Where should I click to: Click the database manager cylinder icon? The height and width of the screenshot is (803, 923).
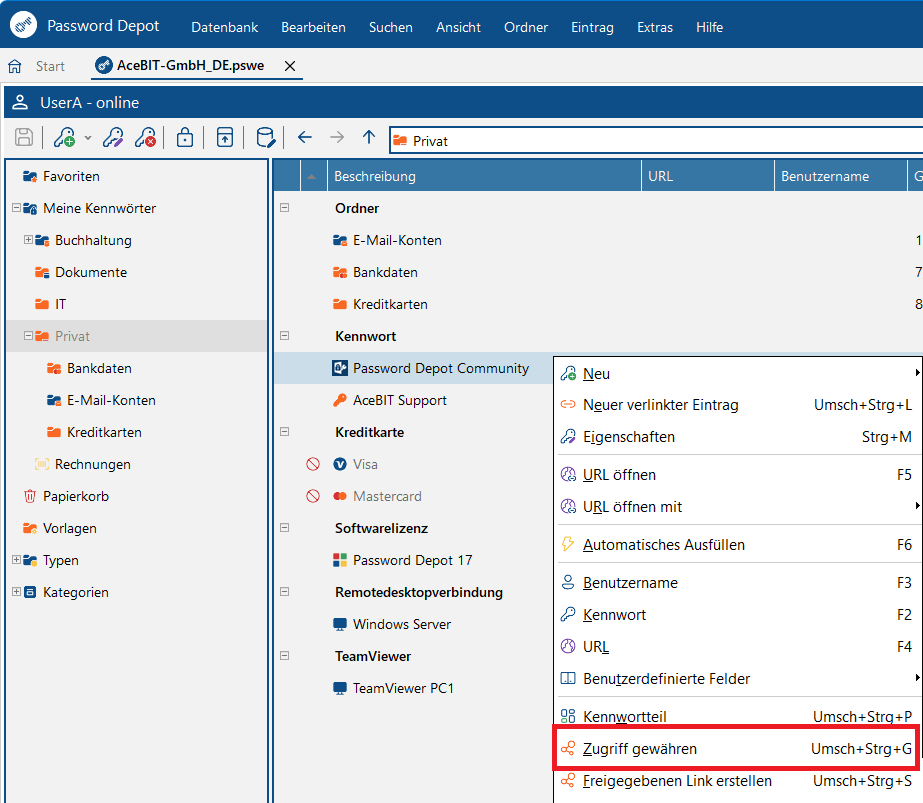[x=265, y=137]
